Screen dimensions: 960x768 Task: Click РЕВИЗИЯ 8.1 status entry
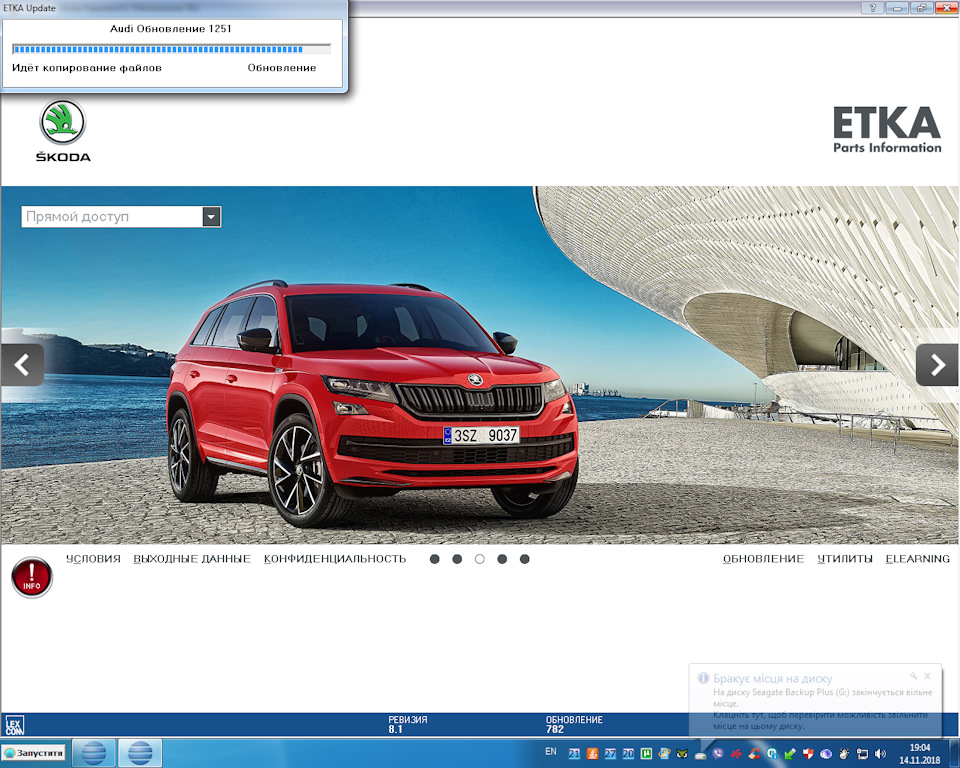[408, 725]
